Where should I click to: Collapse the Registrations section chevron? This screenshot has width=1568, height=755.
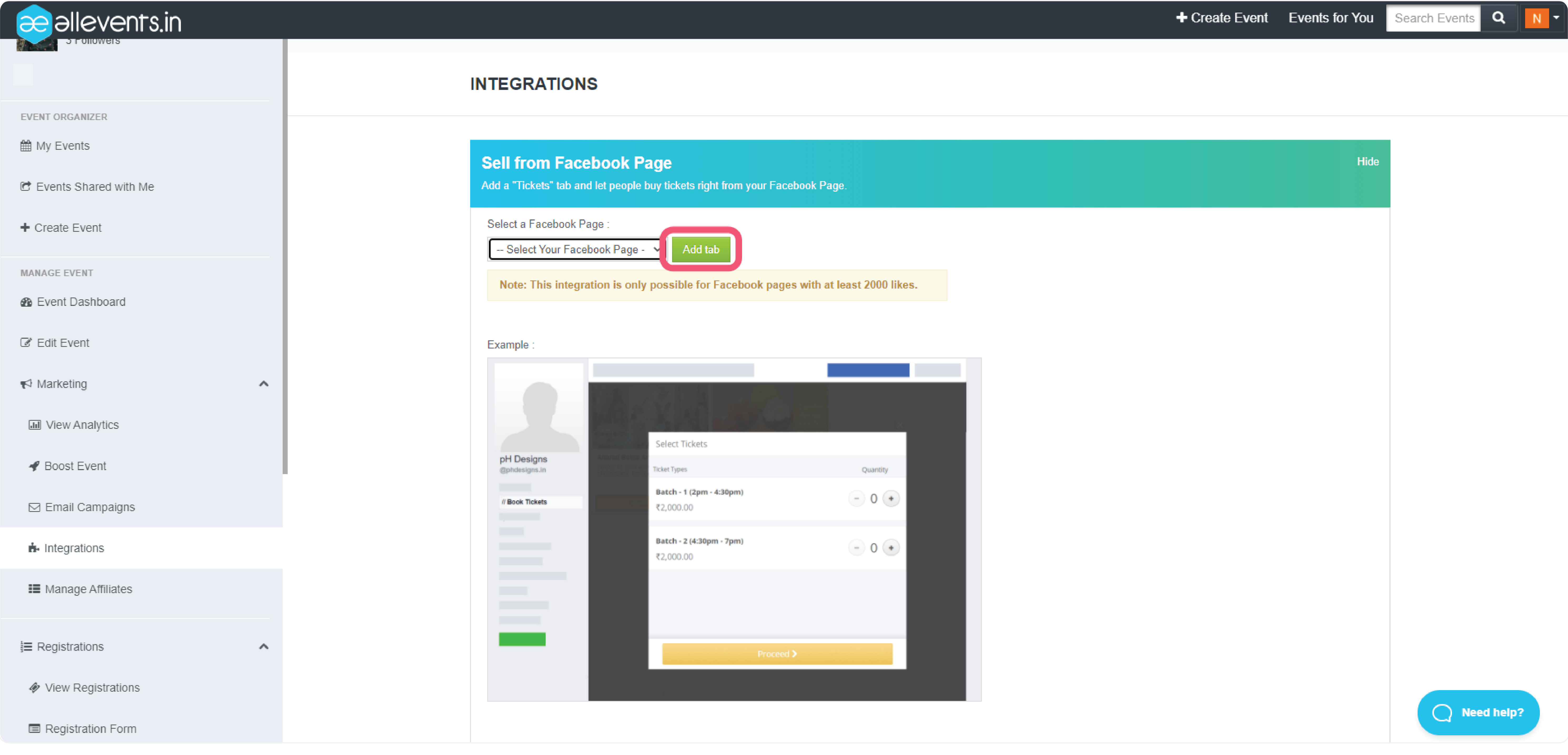pos(263,647)
